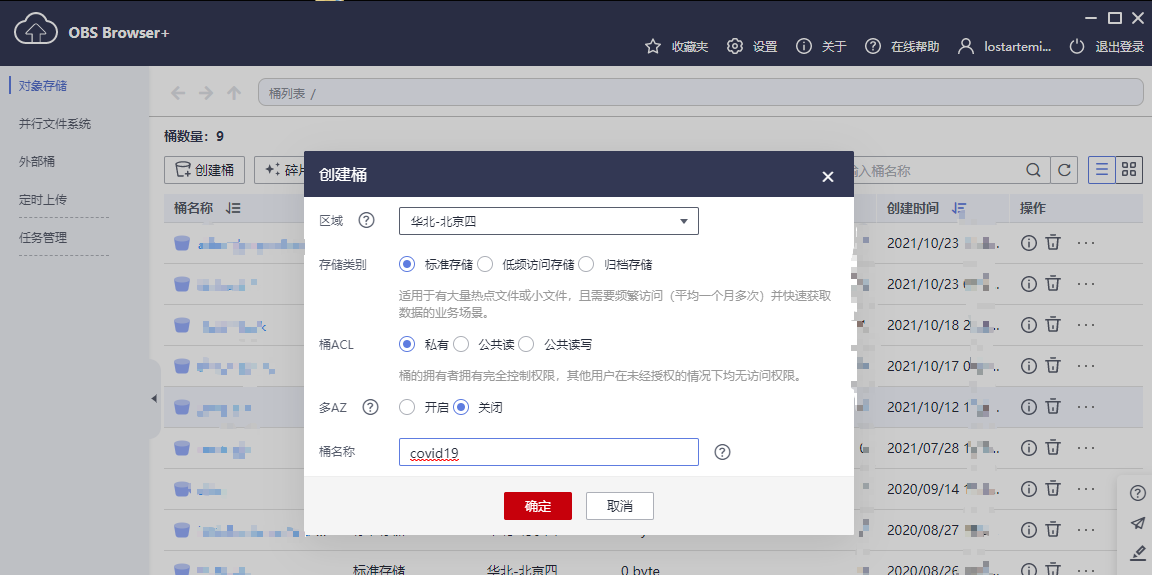The height and width of the screenshot is (575, 1152).
Task: Click info icon for 2021/07/28 bucket row
Action: pos(1029,446)
